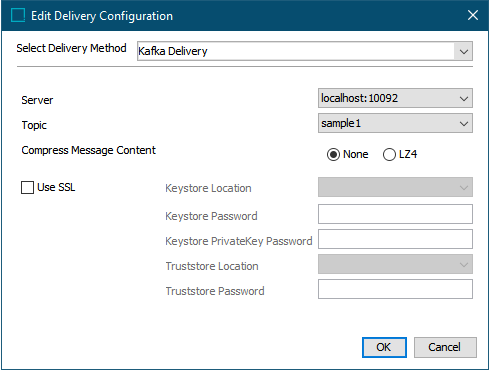Focus the Keystore PrivateKey Password field
Image resolution: width=489 pixels, height=370 pixels.
point(395,239)
